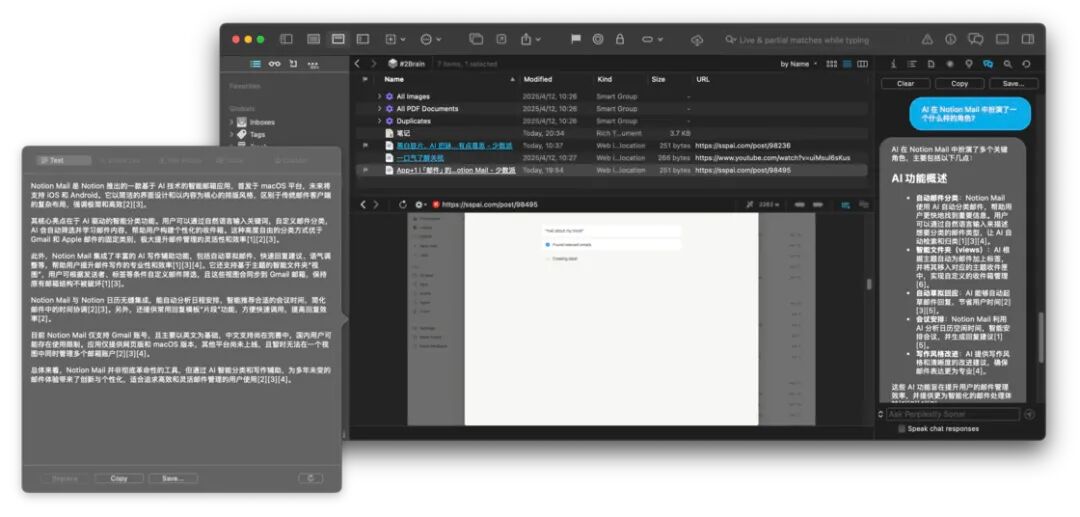The width and height of the screenshot is (1080, 517).
Task: Click Clear in the chat inspector
Action: pyautogui.click(x=906, y=83)
